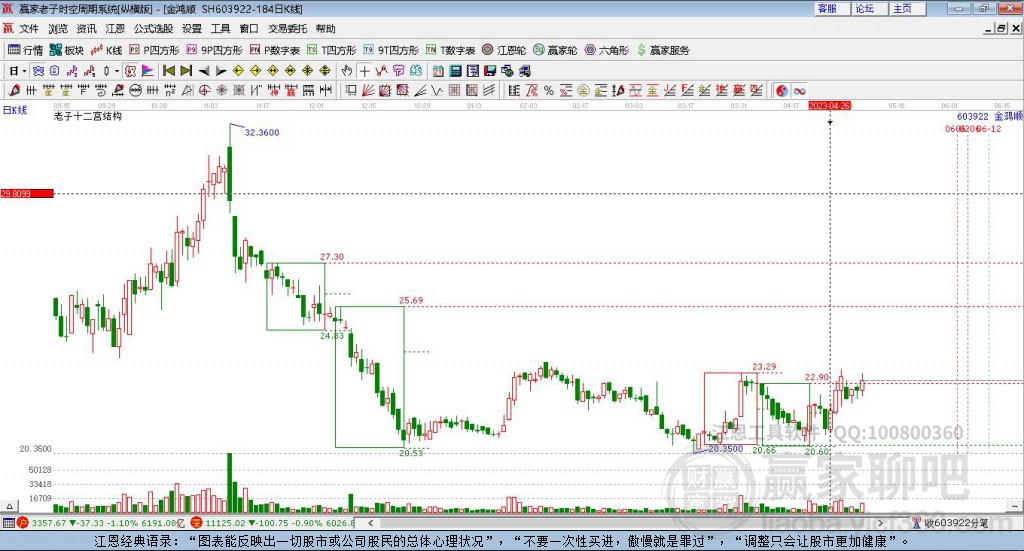This screenshot has height=551, width=1024.
Task: Click the calculator icon in toolbar
Action: click(455, 71)
